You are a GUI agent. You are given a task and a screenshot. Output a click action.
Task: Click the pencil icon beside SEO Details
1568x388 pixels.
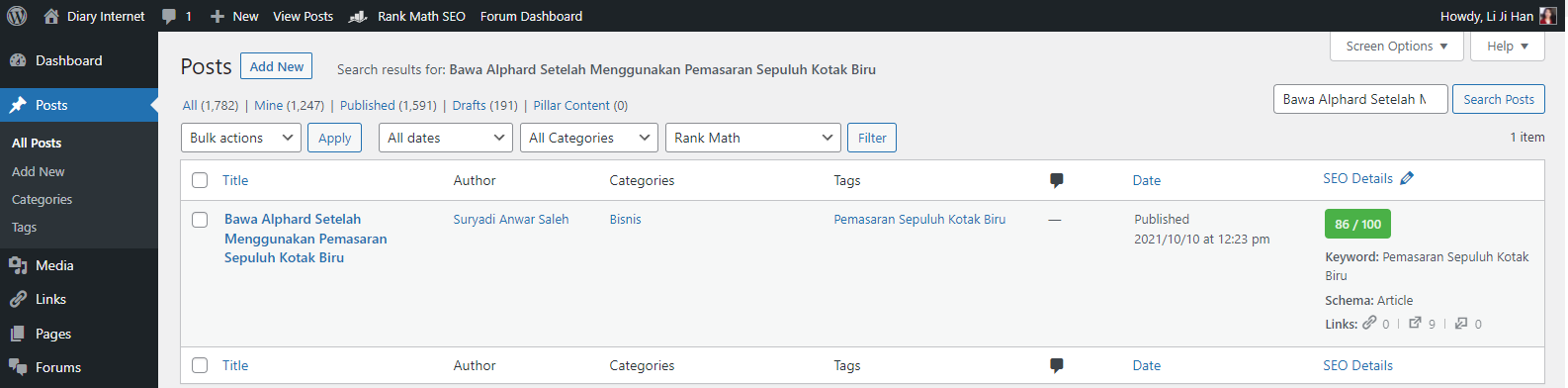[1407, 178]
